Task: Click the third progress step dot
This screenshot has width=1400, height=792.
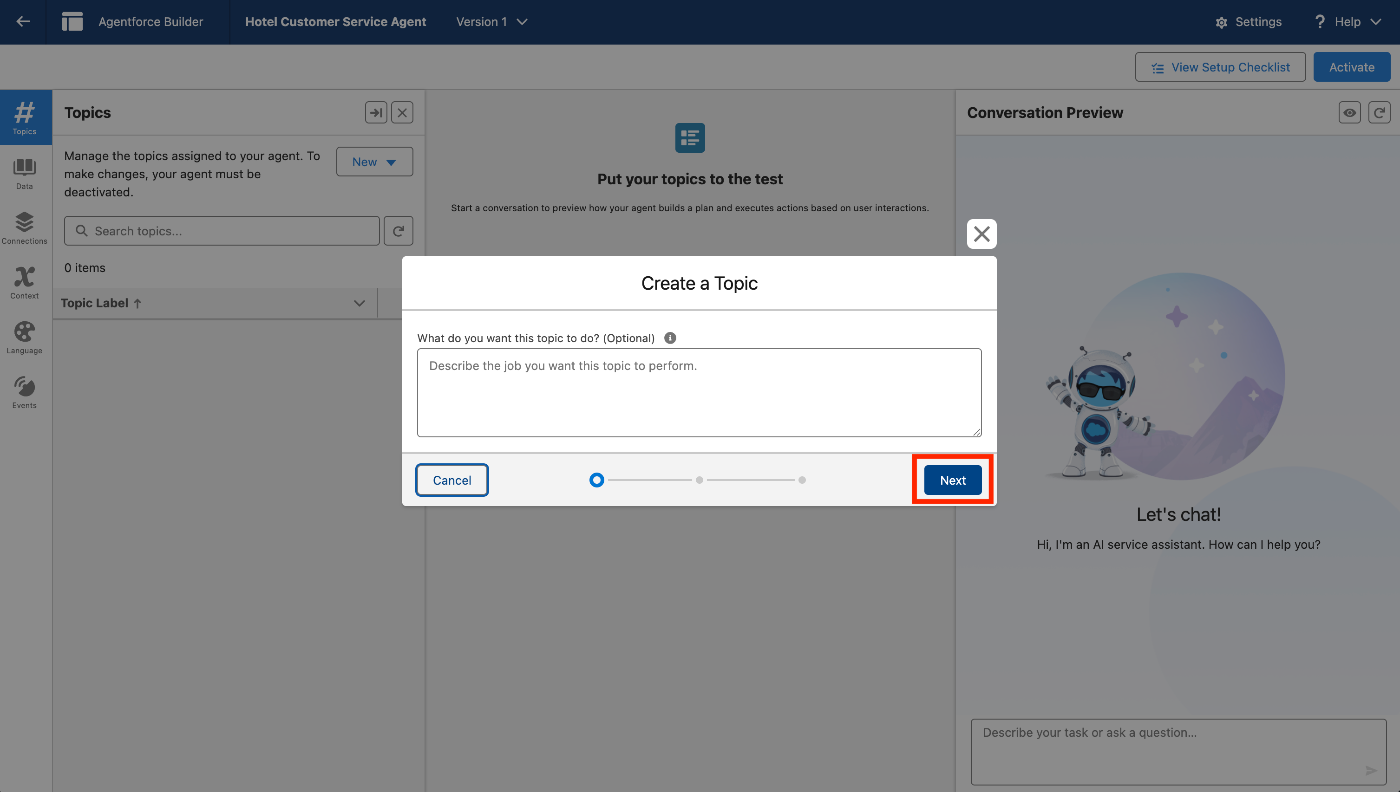Action: click(x=802, y=480)
